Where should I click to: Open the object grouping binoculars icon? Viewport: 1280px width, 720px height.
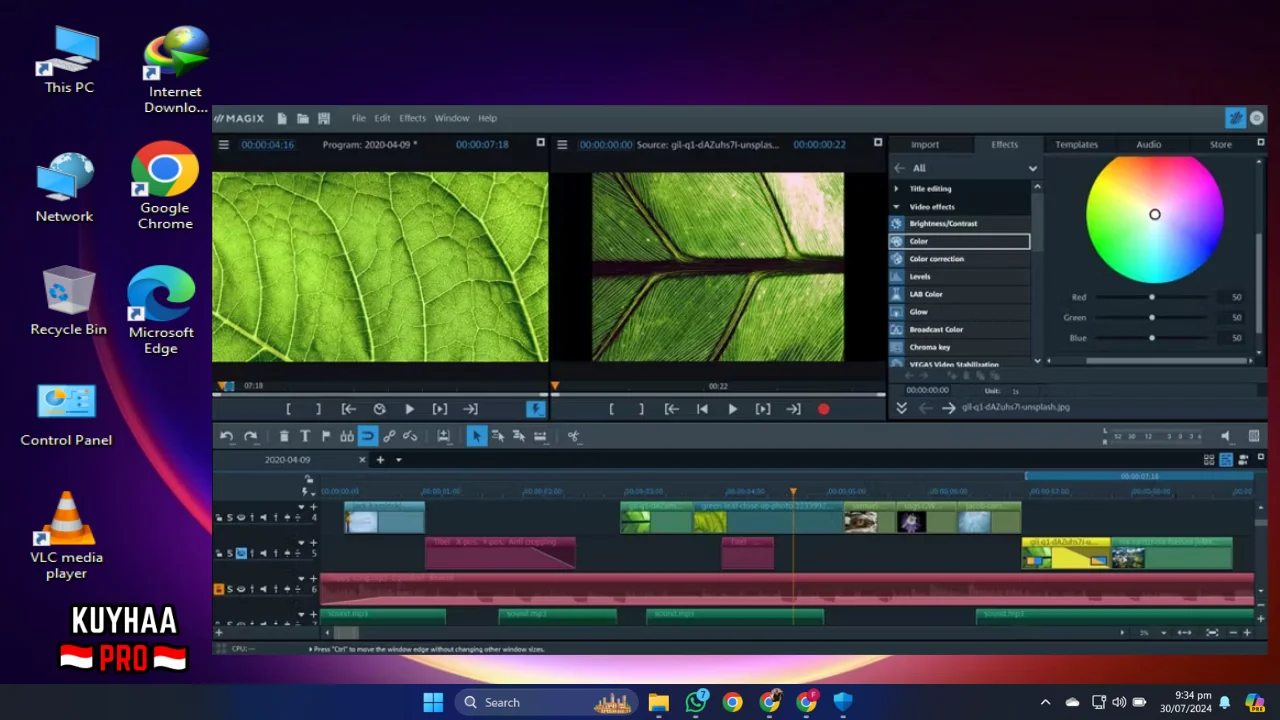[347, 436]
